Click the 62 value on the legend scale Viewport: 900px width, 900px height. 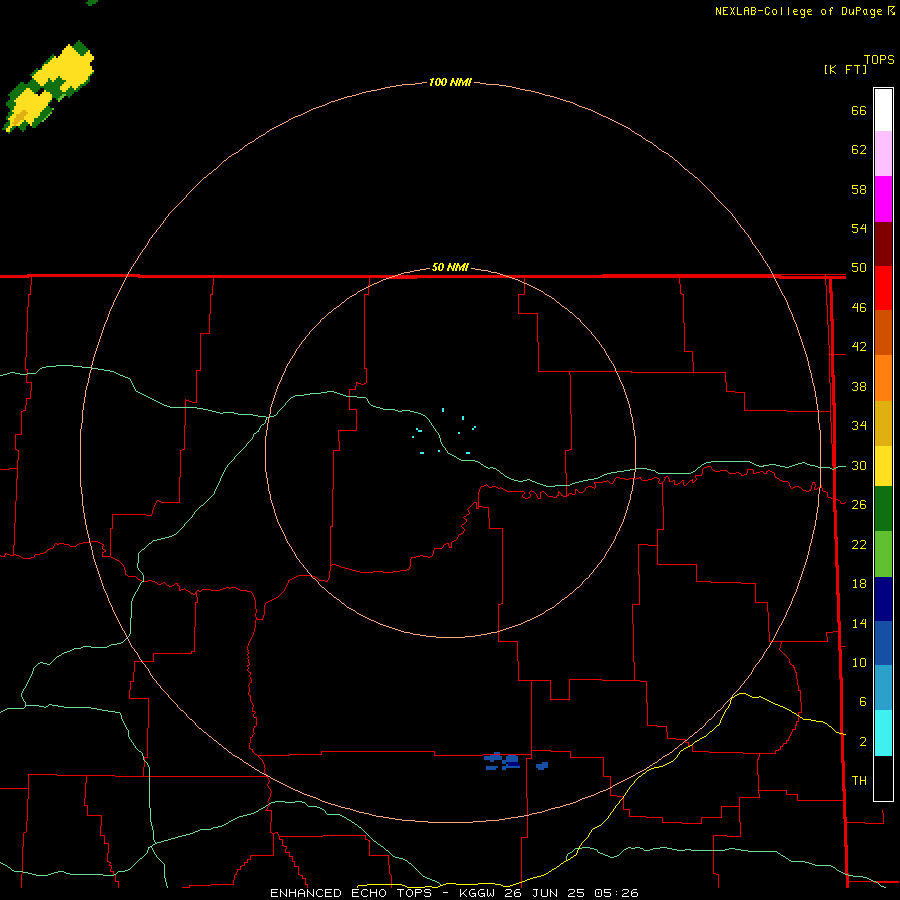[859, 150]
